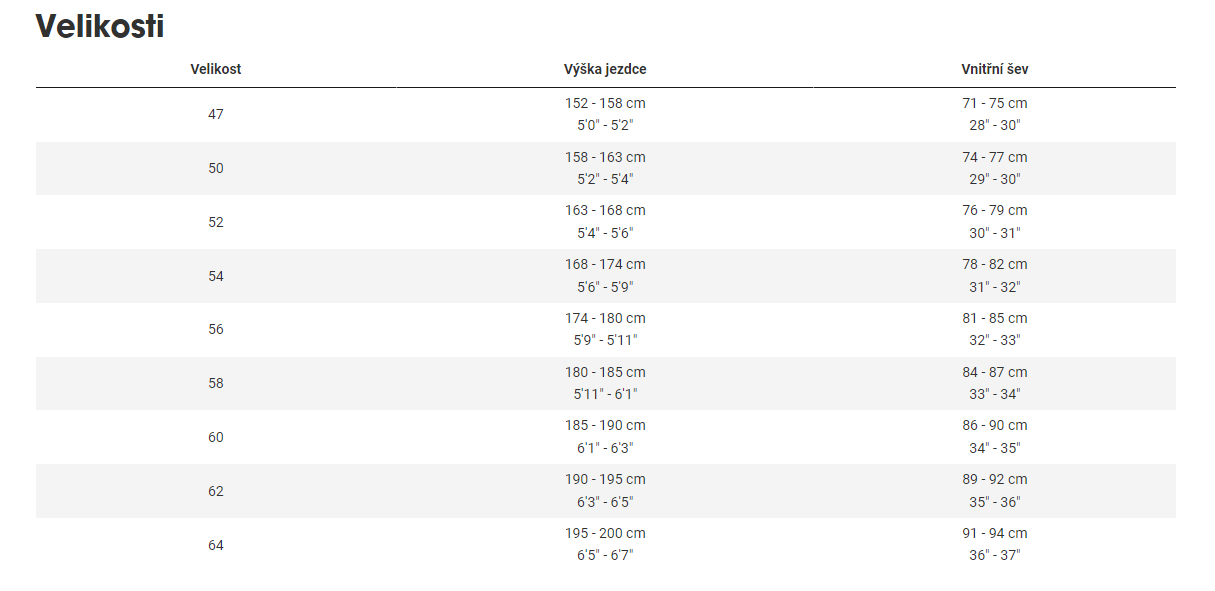Click inseam value 91 - 94 cm
1215x591 pixels.
click(x=995, y=534)
